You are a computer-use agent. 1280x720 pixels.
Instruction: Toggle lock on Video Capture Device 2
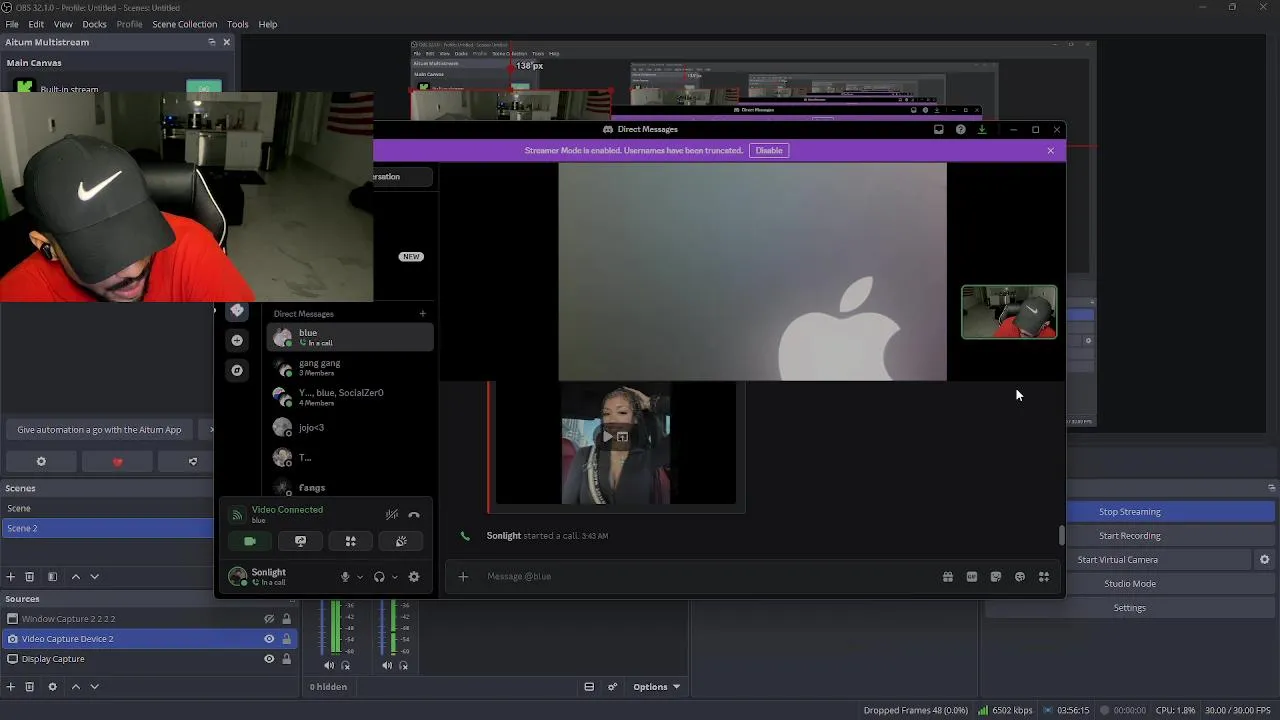pos(286,639)
